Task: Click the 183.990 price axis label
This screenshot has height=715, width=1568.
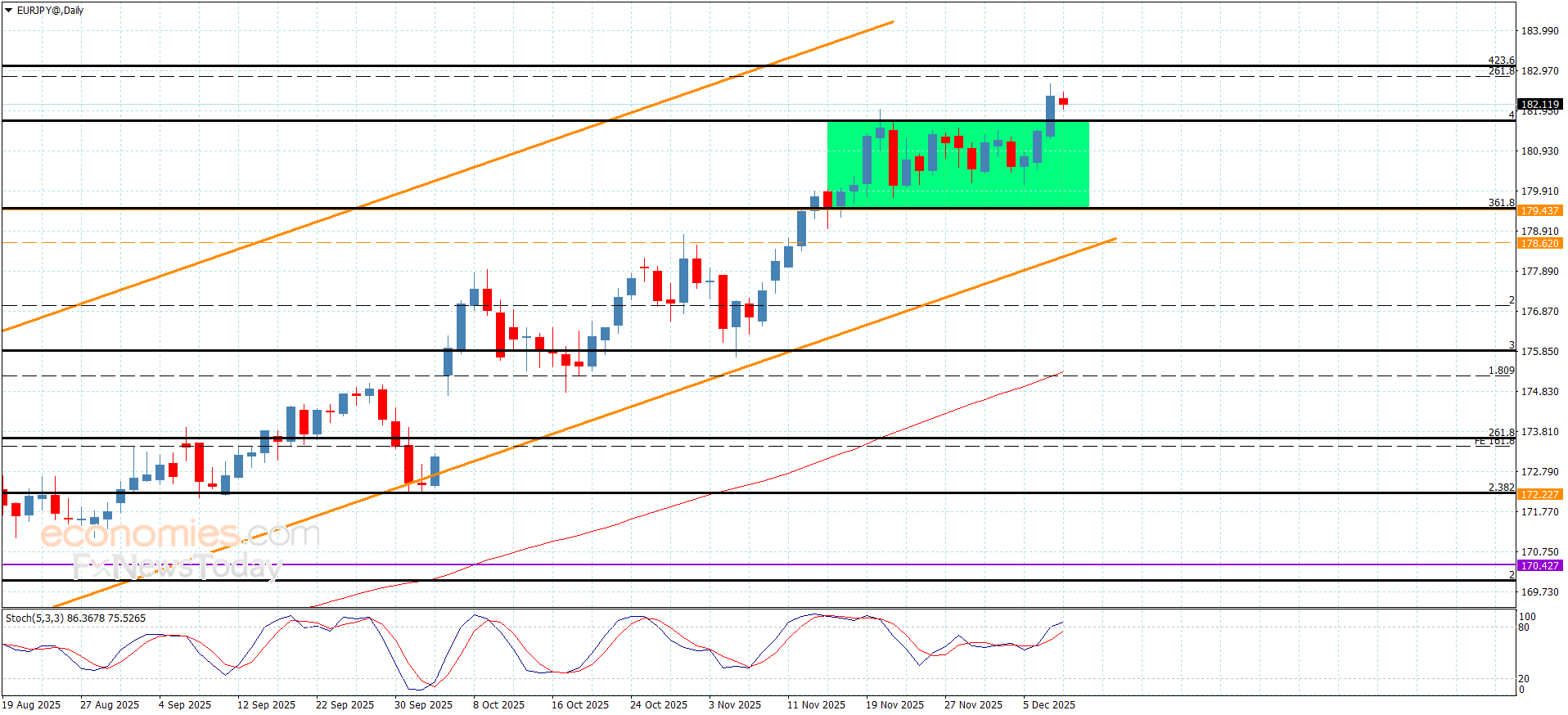Action: click(x=1539, y=31)
